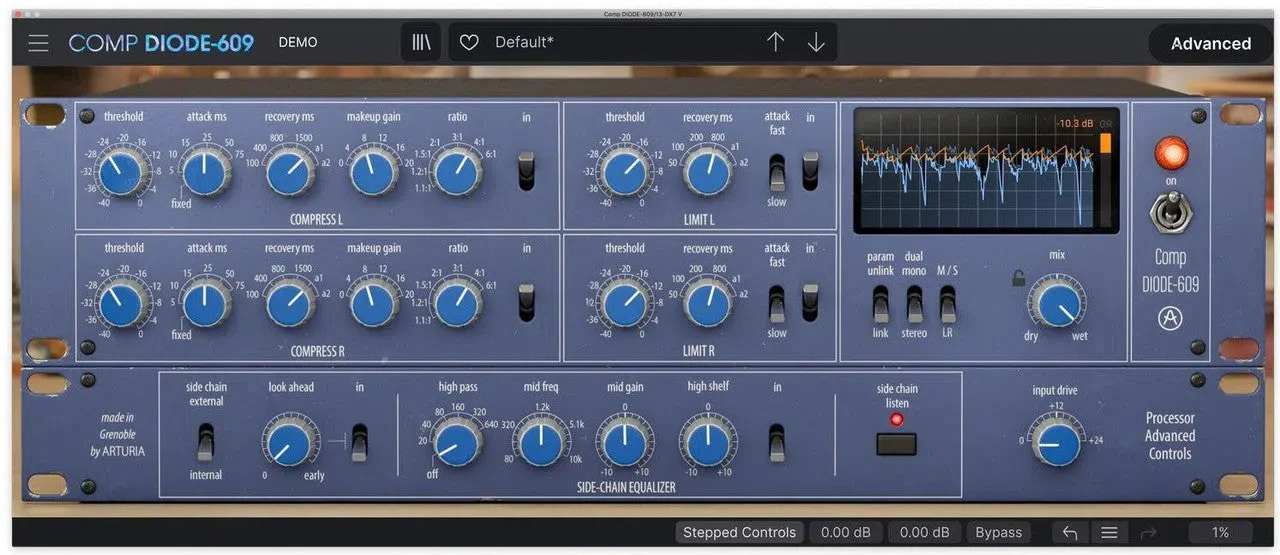Click the dry/wet mix knob
Screen dimensions: 1280x555
tap(1056, 303)
